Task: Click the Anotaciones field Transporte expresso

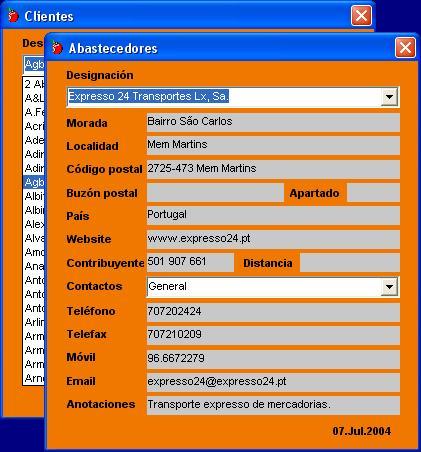Action: point(273,405)
